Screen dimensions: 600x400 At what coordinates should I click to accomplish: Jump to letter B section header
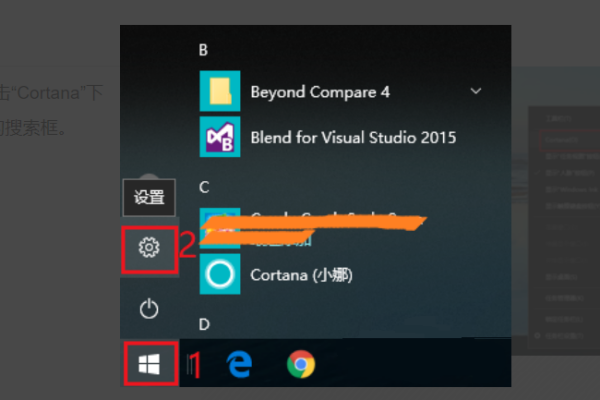pos(203,50)
